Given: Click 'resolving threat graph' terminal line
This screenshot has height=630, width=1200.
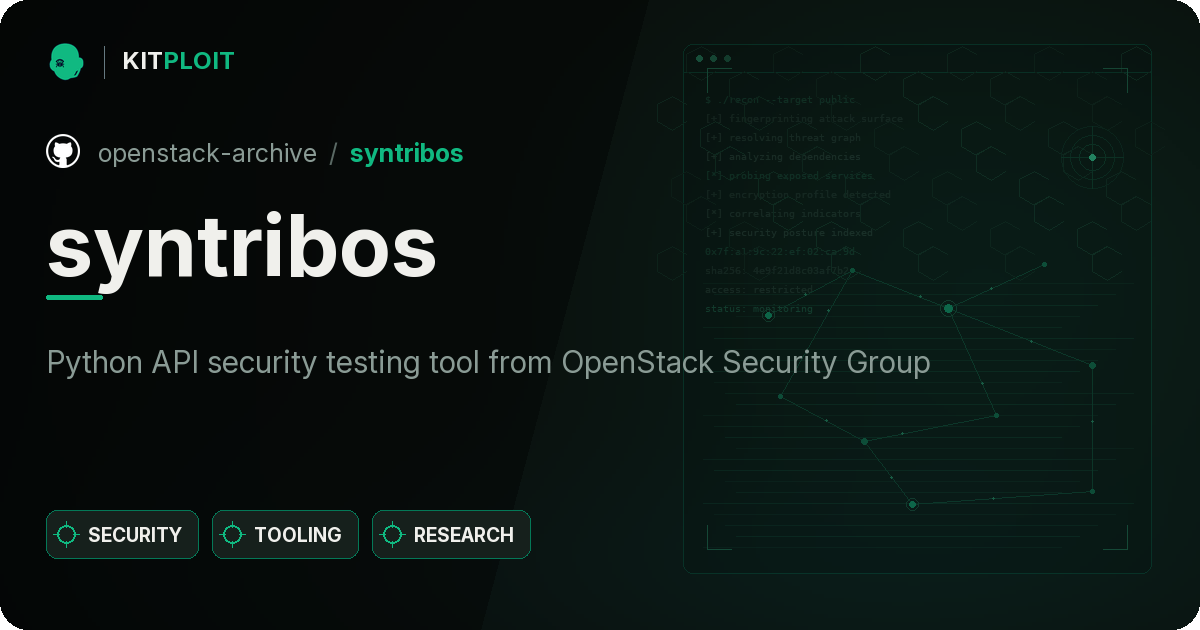Looking at the screenshot, I should [x=783, y=138].
